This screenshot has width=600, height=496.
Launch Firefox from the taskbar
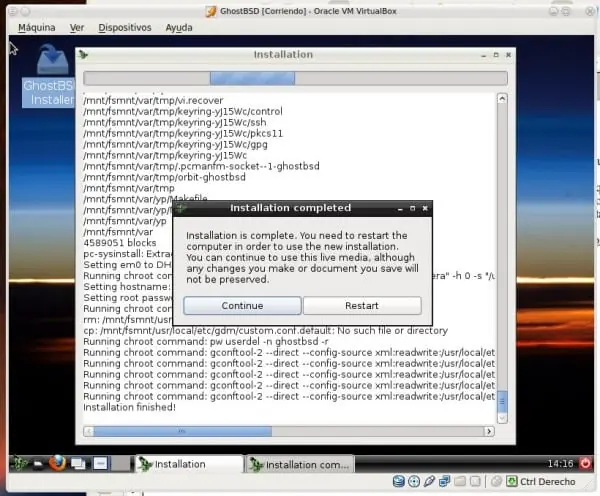coord(57,463)
